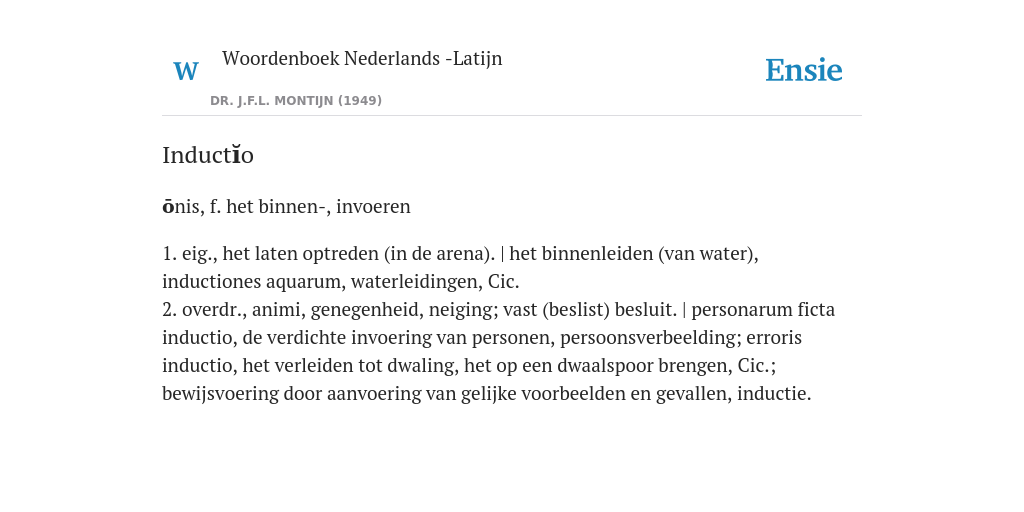Click the 'ōnis, f. het binnen-, invoeren' line
Viewport: 1024px width, 512px height.
(x=286, y=206)
